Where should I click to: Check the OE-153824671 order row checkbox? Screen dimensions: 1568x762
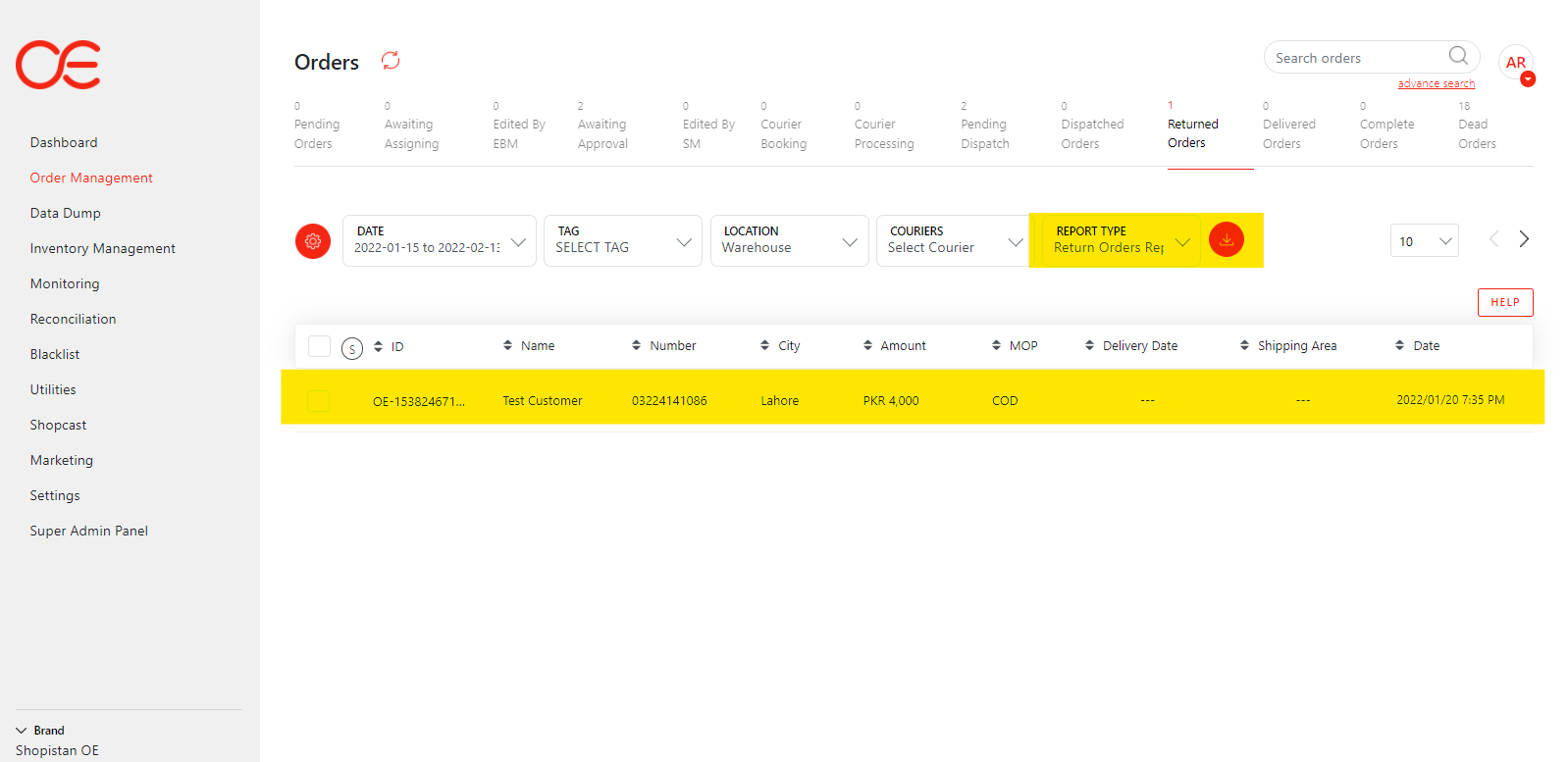point(318,400)
